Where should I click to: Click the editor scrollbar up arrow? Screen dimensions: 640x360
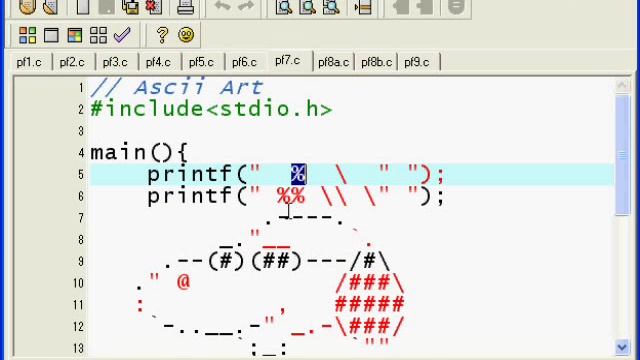[622, 85]
